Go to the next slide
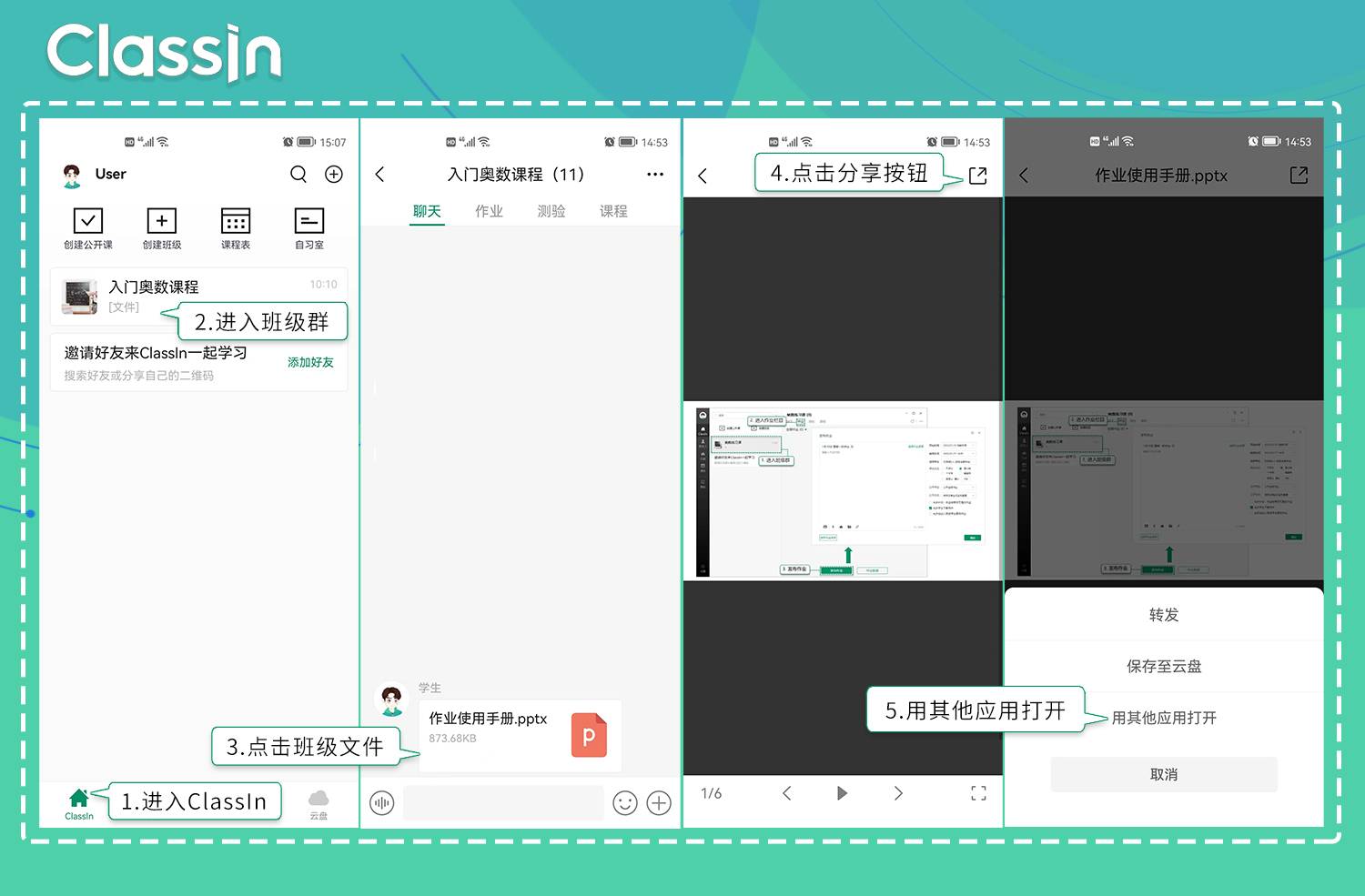Viewport: 1365px width, 896px height. tap(898, 793)
